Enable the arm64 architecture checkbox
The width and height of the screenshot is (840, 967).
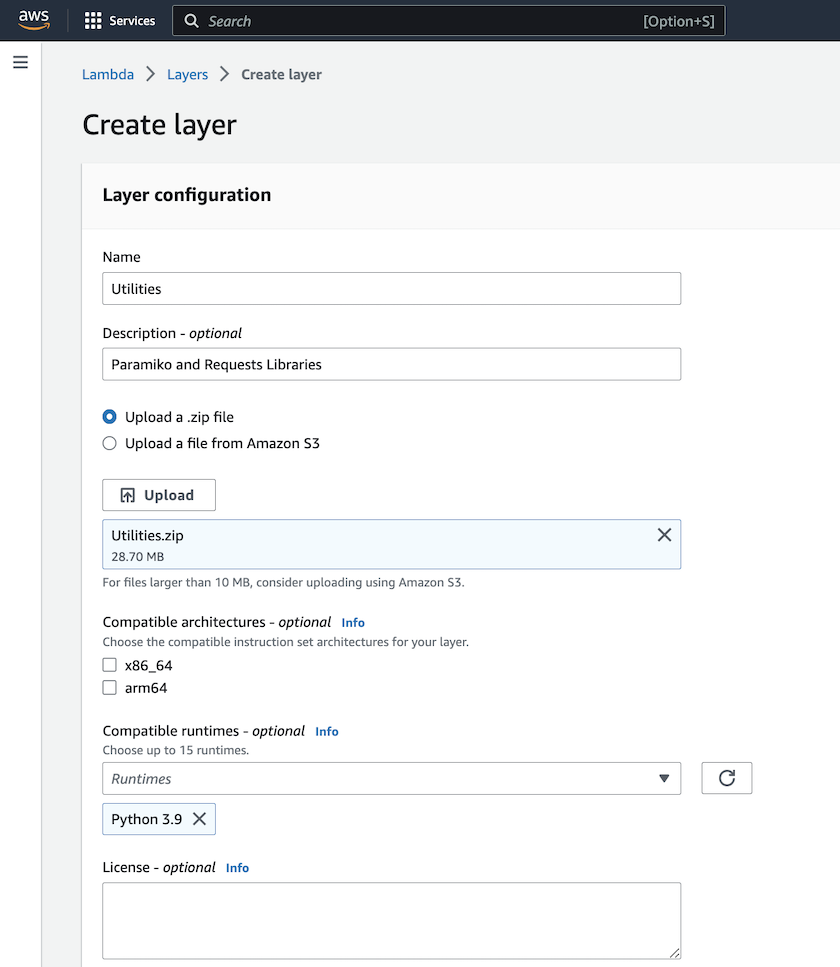tap(110, 688)
